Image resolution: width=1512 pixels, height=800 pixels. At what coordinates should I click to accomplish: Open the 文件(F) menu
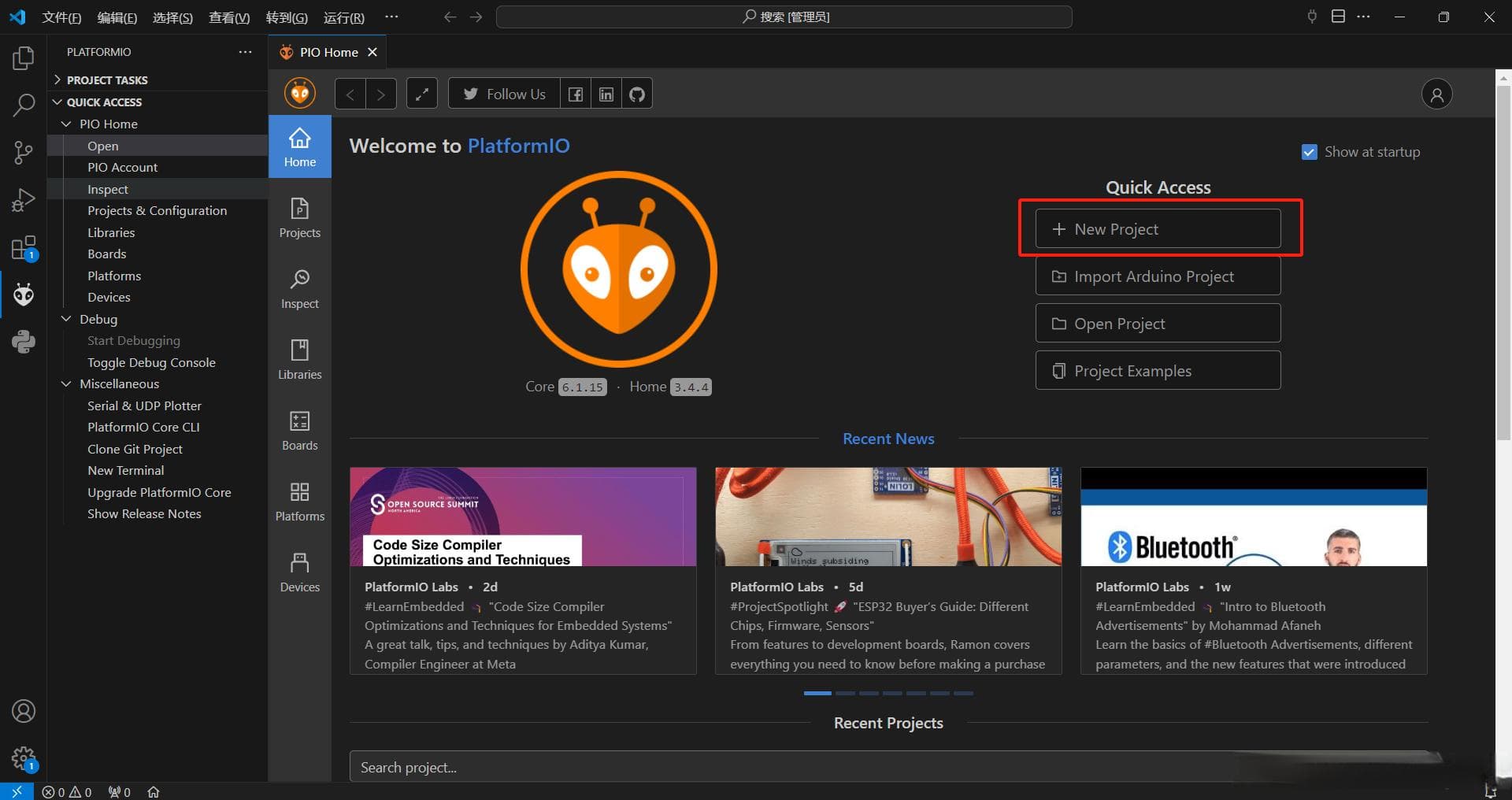pos(61,17)
